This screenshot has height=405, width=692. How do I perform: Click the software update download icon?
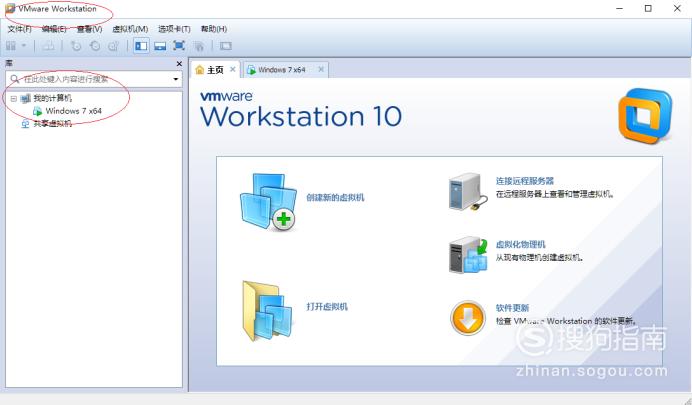tap(468, 318)
